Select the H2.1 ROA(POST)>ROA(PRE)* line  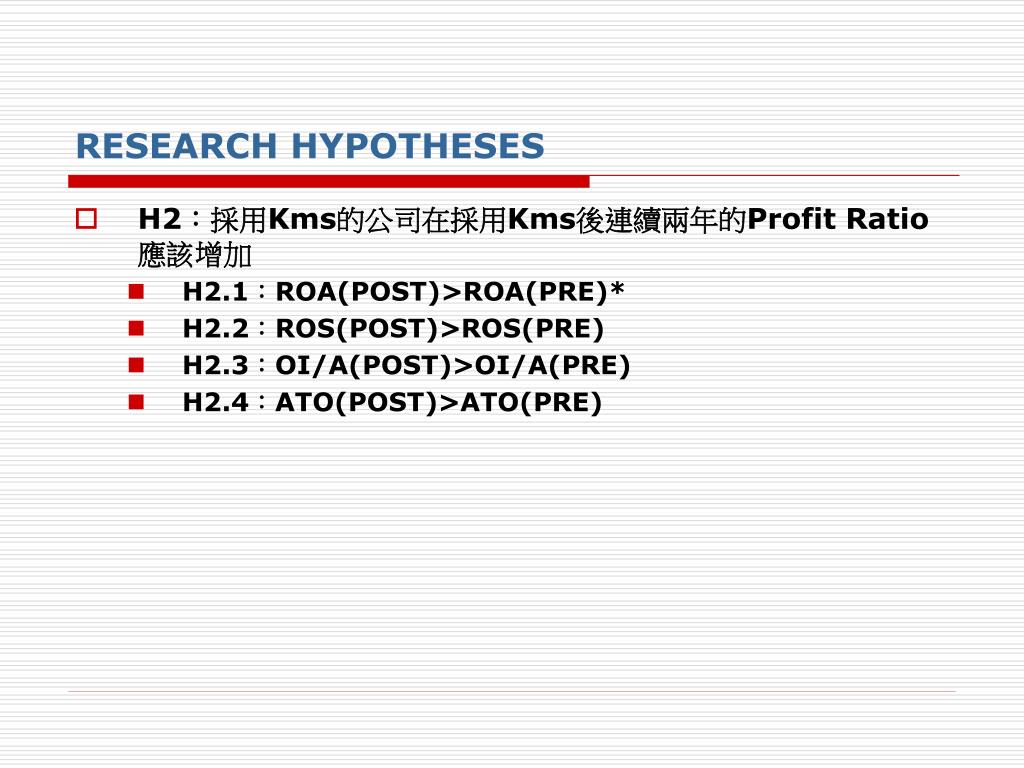click(x=403, y=292)
